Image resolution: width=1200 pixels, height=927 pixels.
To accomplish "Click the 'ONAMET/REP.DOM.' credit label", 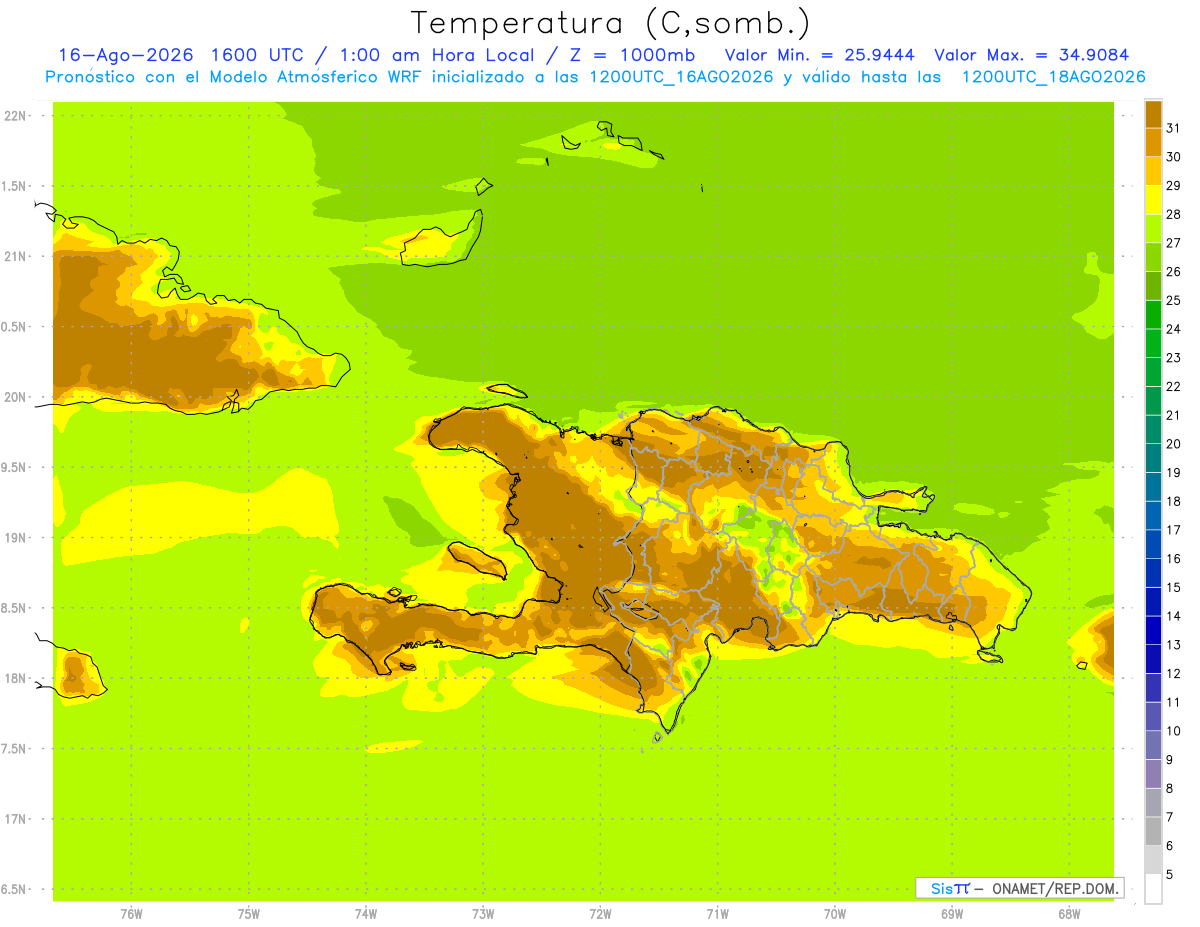I will coord(1054,888).
